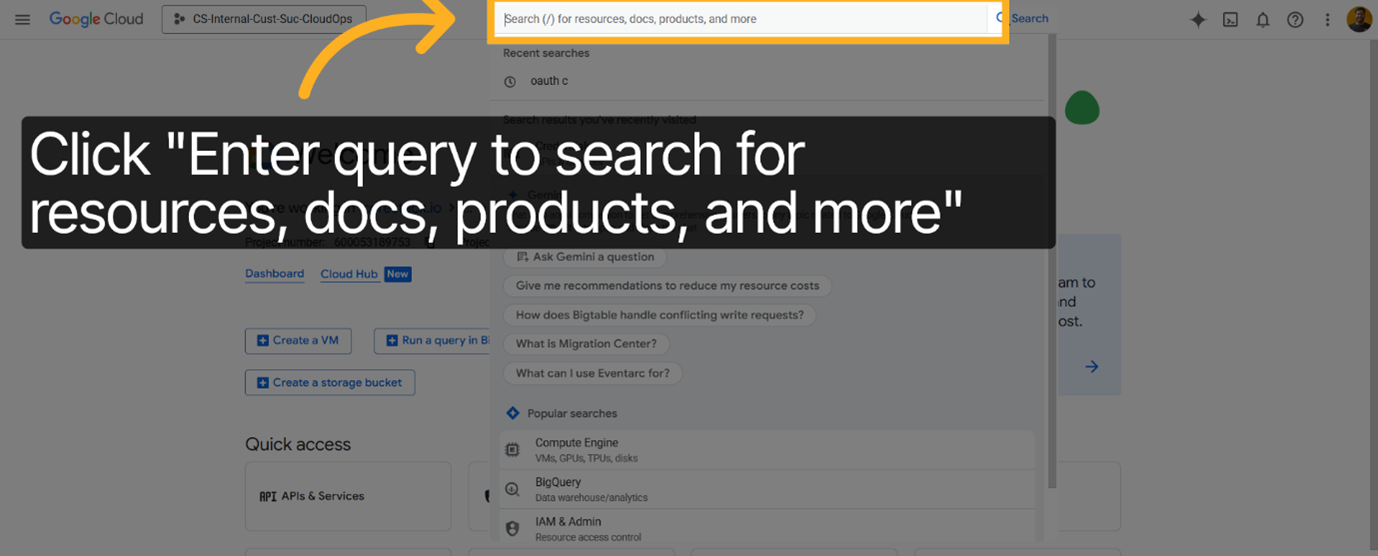Click 'Data warehouse/analytics' description text

(591, 498)
